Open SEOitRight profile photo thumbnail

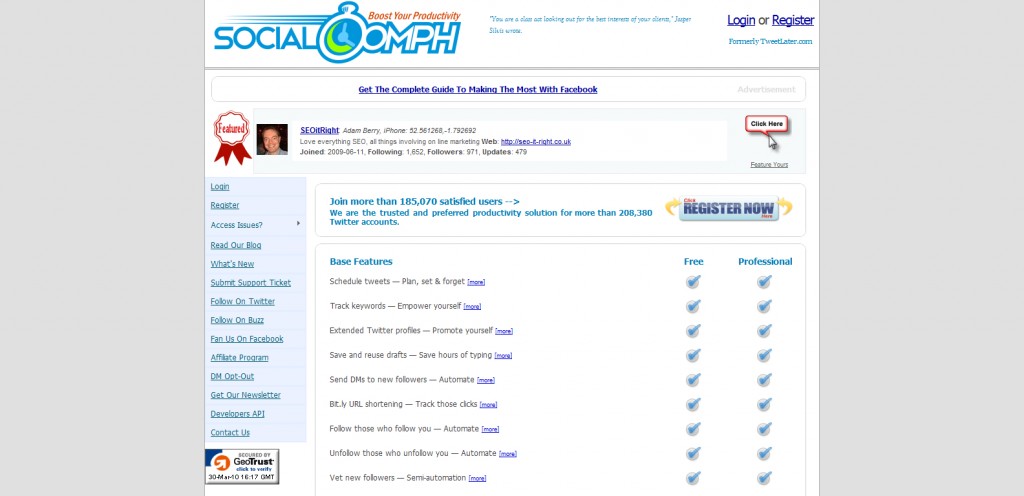272,139
